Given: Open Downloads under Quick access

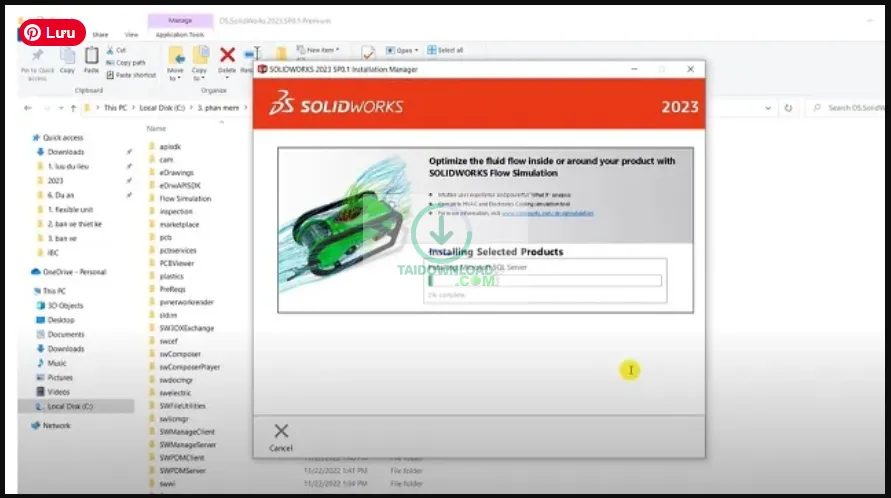Looking at the screenshot, I should [66, 152].
